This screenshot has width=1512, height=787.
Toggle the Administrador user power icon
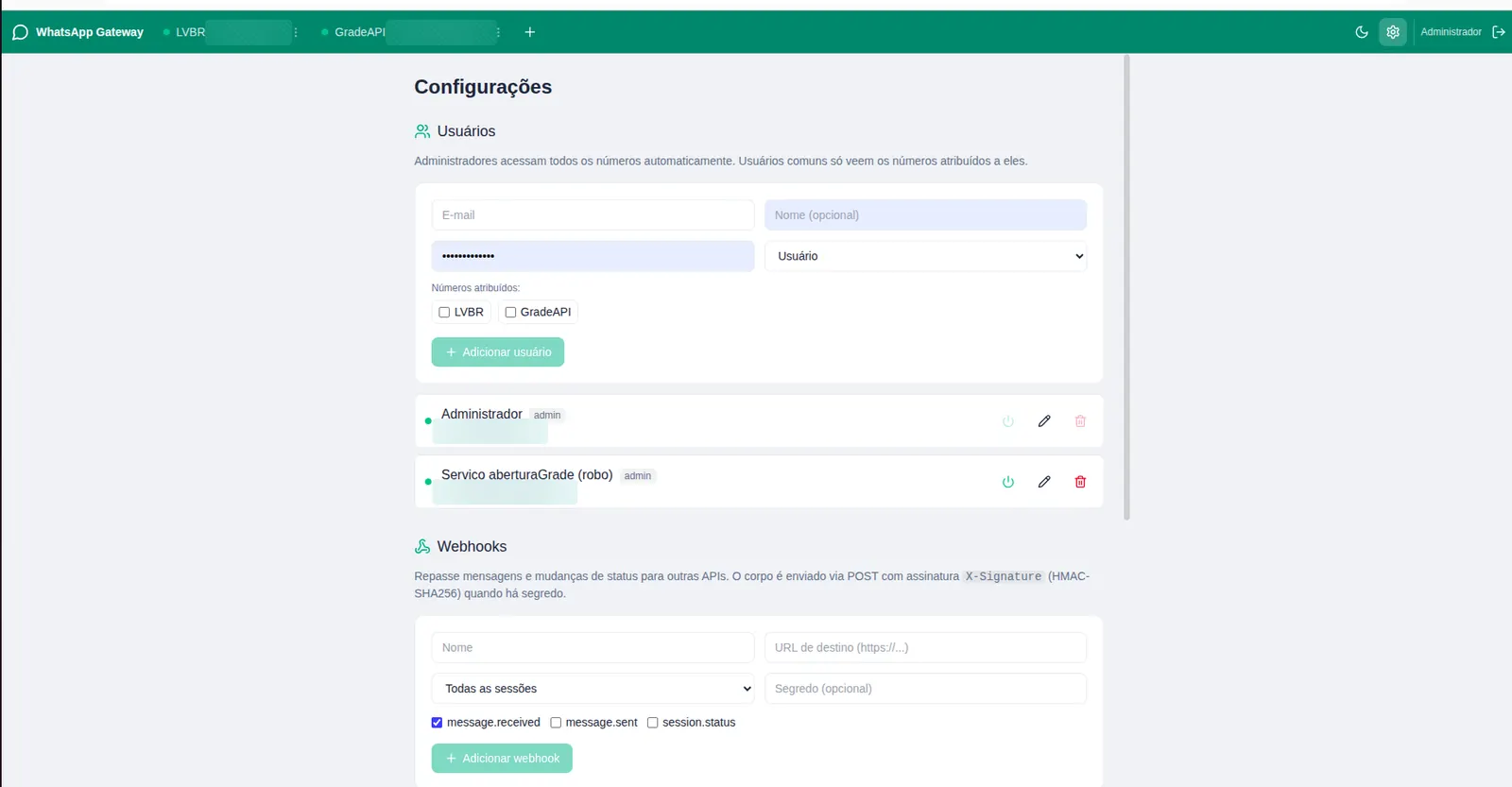pos(1008,421)
